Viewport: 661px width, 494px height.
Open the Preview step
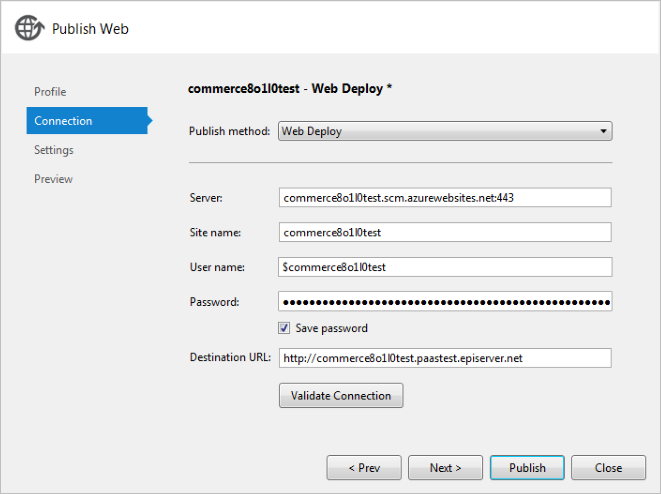pyautogui.click(x=53, y=179)
